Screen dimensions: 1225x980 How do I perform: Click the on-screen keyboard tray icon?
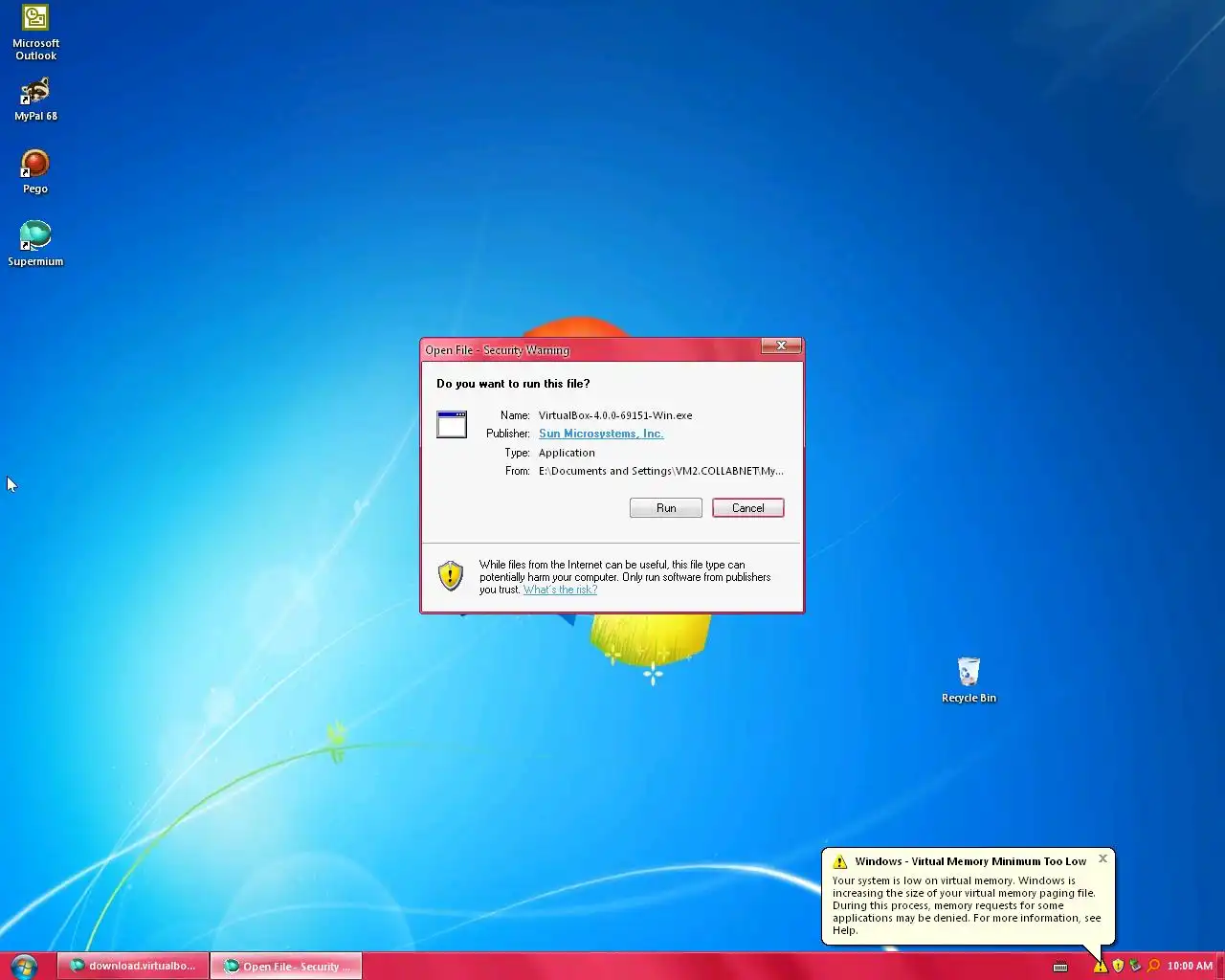point(1060,967)
